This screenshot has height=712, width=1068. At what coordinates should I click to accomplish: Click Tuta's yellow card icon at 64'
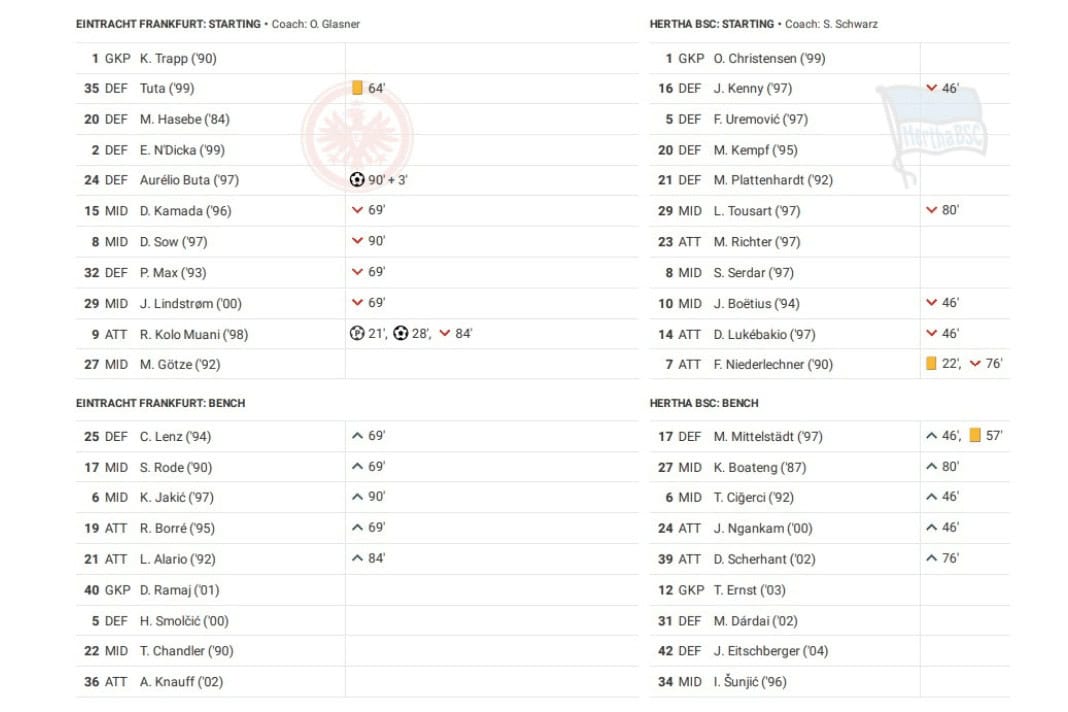(x=357, y=88)
